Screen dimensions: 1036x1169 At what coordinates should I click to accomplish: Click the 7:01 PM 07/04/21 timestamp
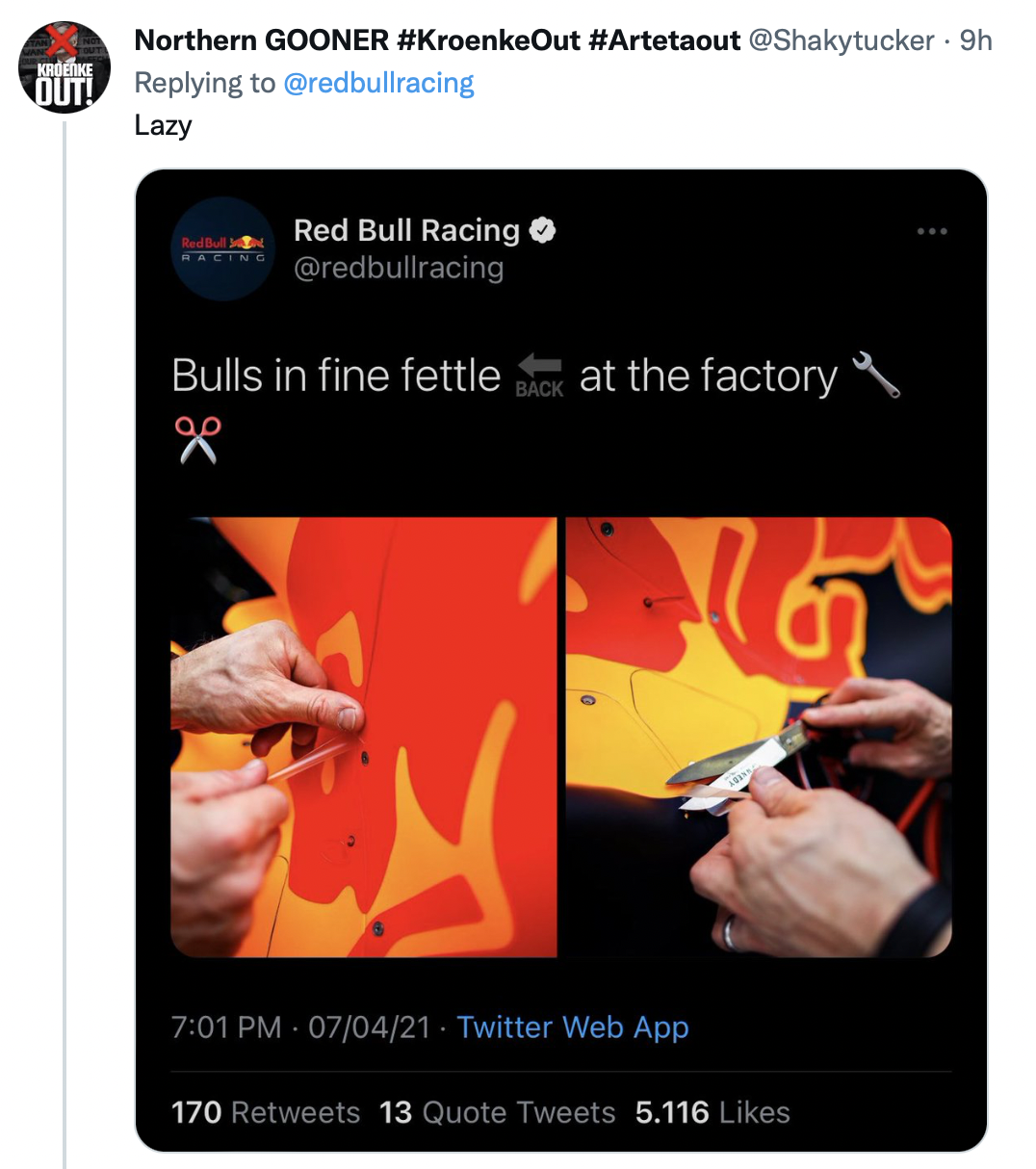pyautogui.click(x=300, y=1027)
